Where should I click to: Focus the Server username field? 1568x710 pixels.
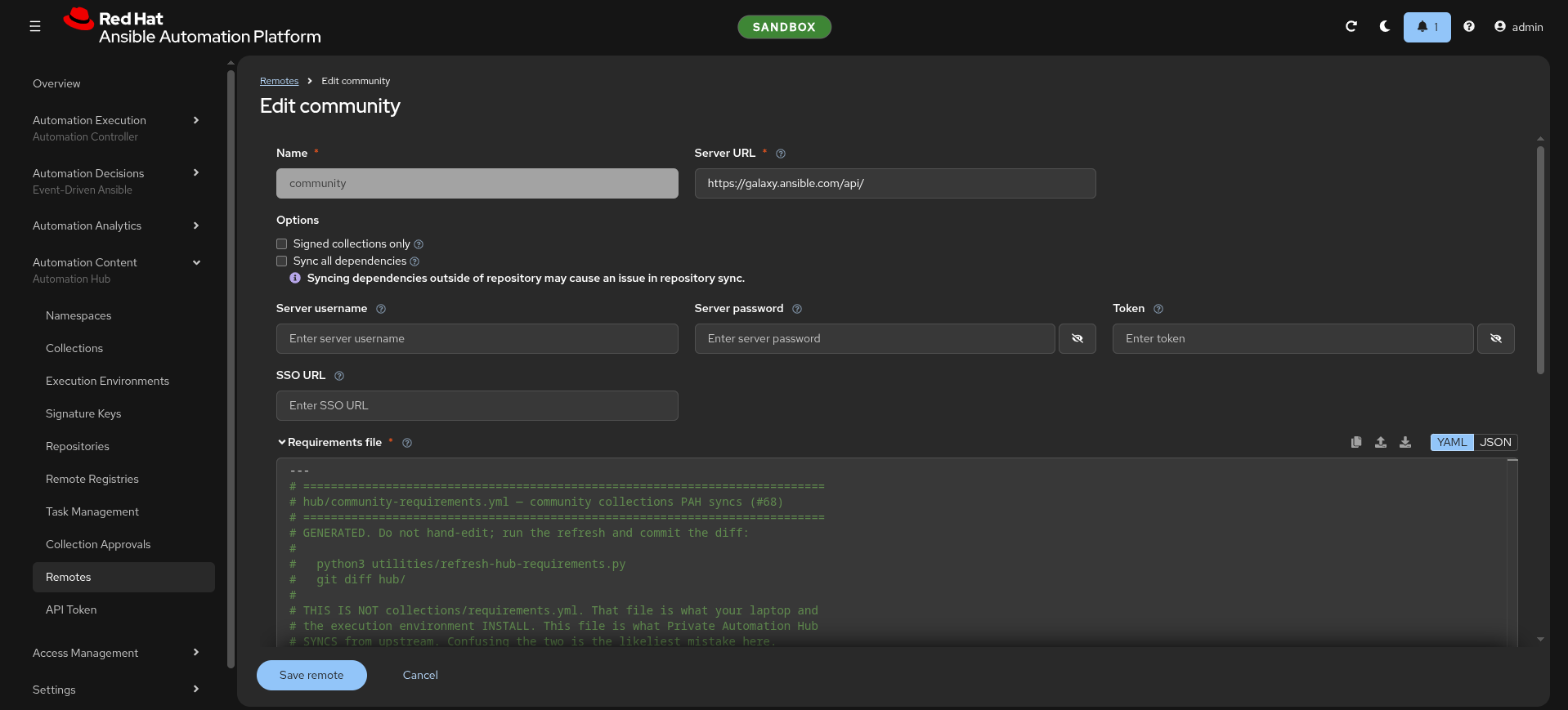477,338
